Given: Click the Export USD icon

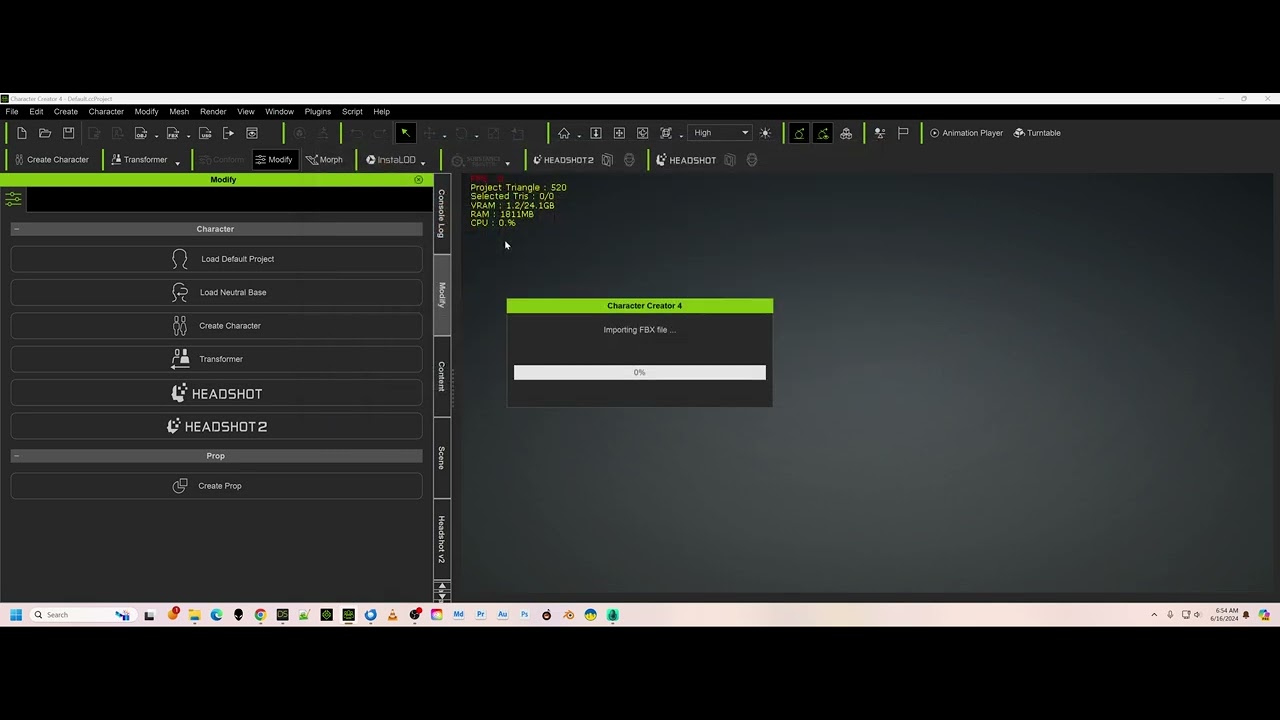Looking at the screenshot, I should (205, 133).
